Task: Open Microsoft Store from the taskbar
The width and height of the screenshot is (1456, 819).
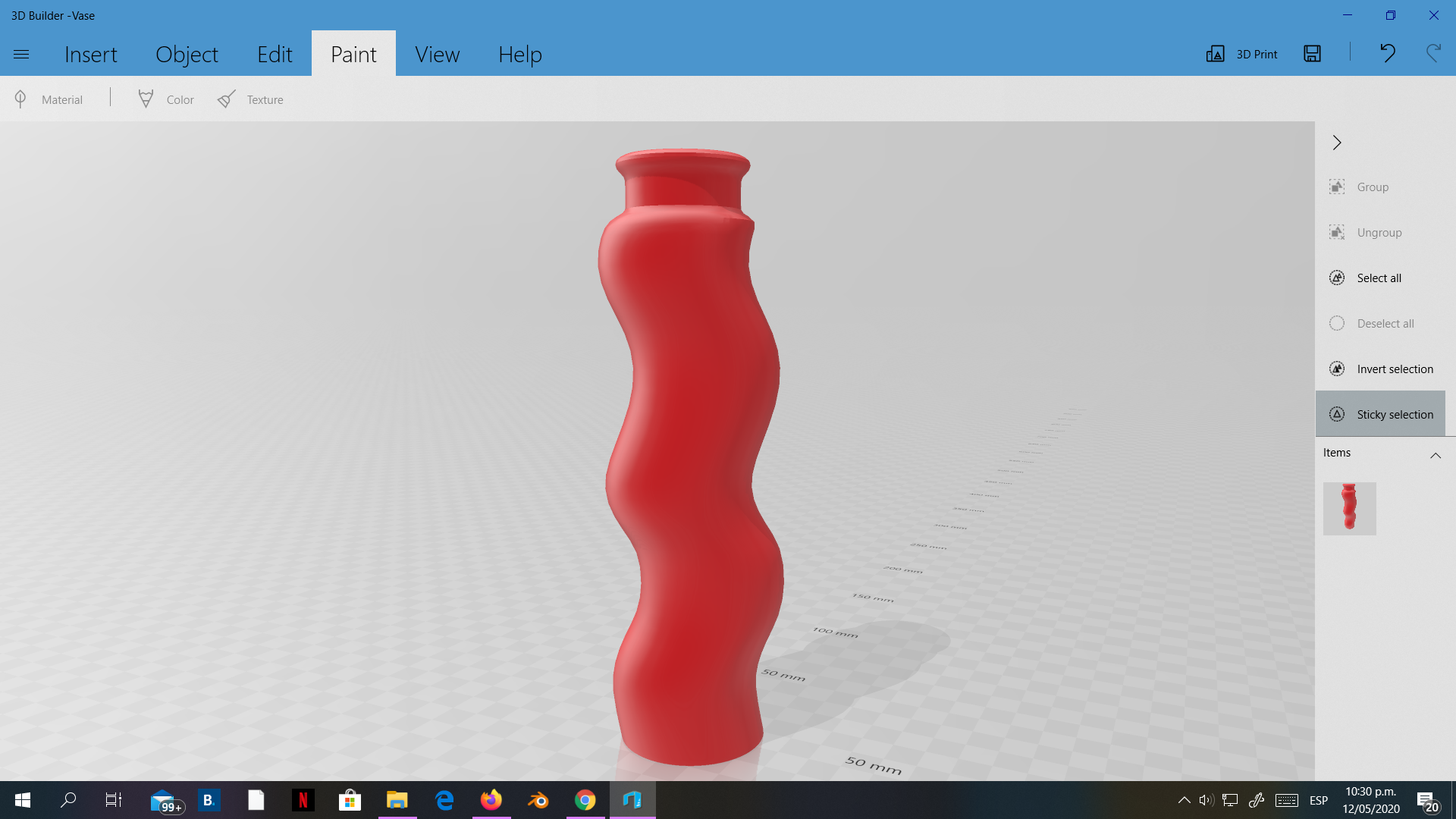Action: [350, 800]
